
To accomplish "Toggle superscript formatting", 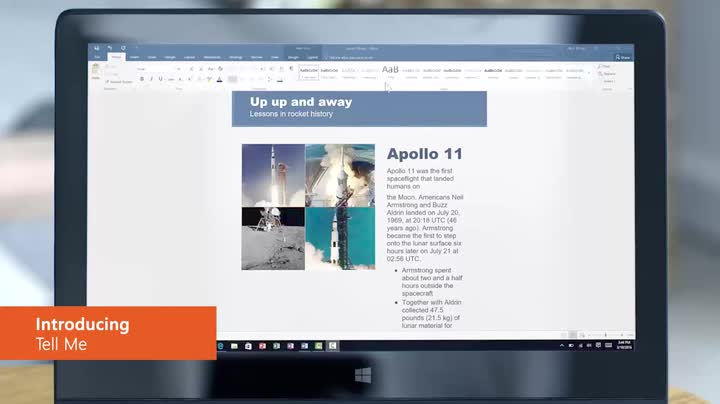I will coord(189,79).
